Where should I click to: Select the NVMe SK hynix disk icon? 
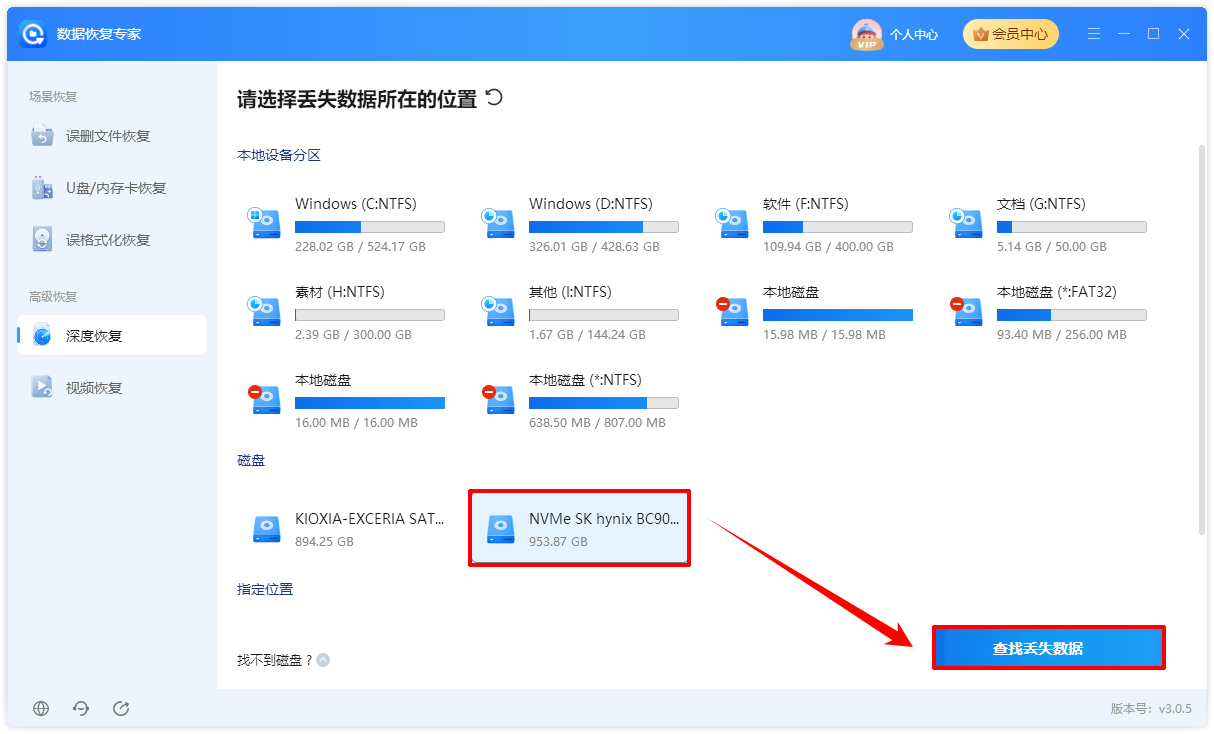point(501,529)
